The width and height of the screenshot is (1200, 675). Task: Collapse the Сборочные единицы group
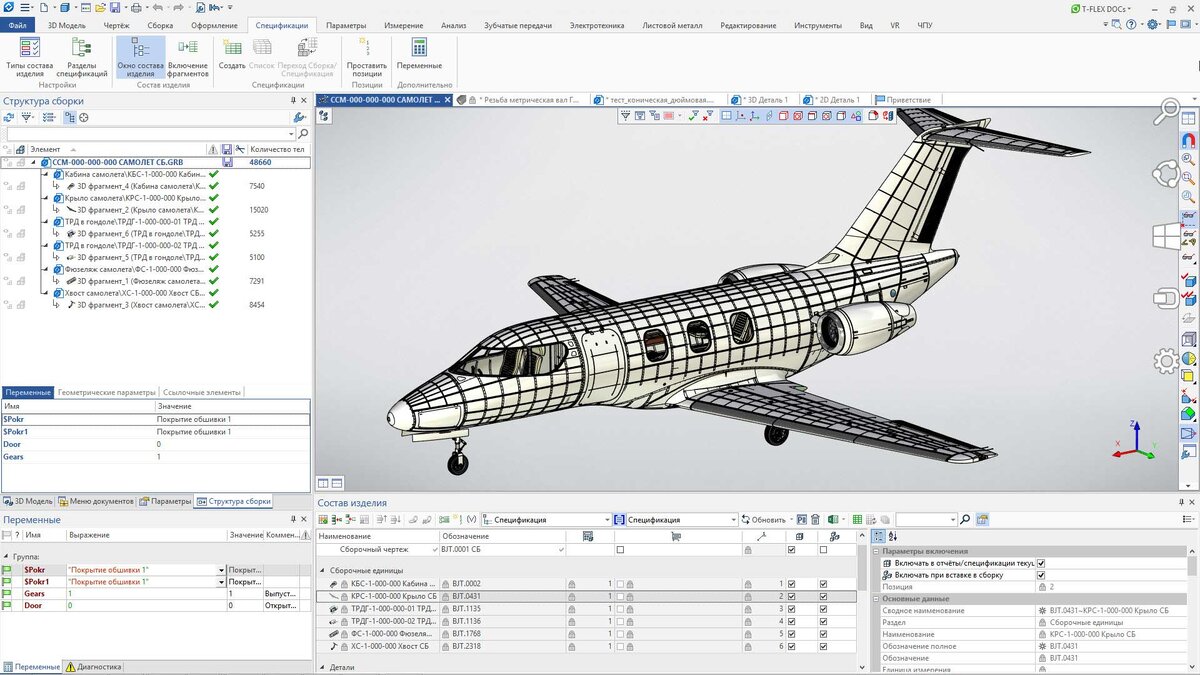point(322,570)
